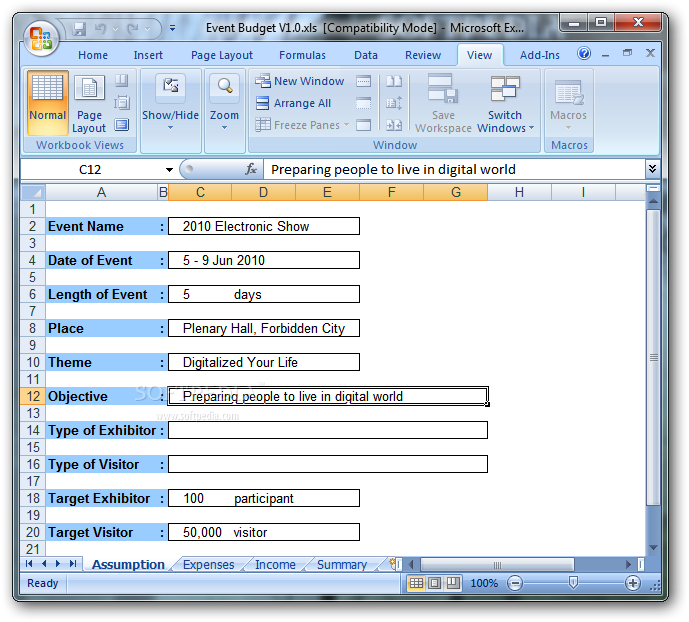Viewport: 689px width, 622px height.
Task: Click the empty Type of Exhibitor input box
Action: (328, 430)
